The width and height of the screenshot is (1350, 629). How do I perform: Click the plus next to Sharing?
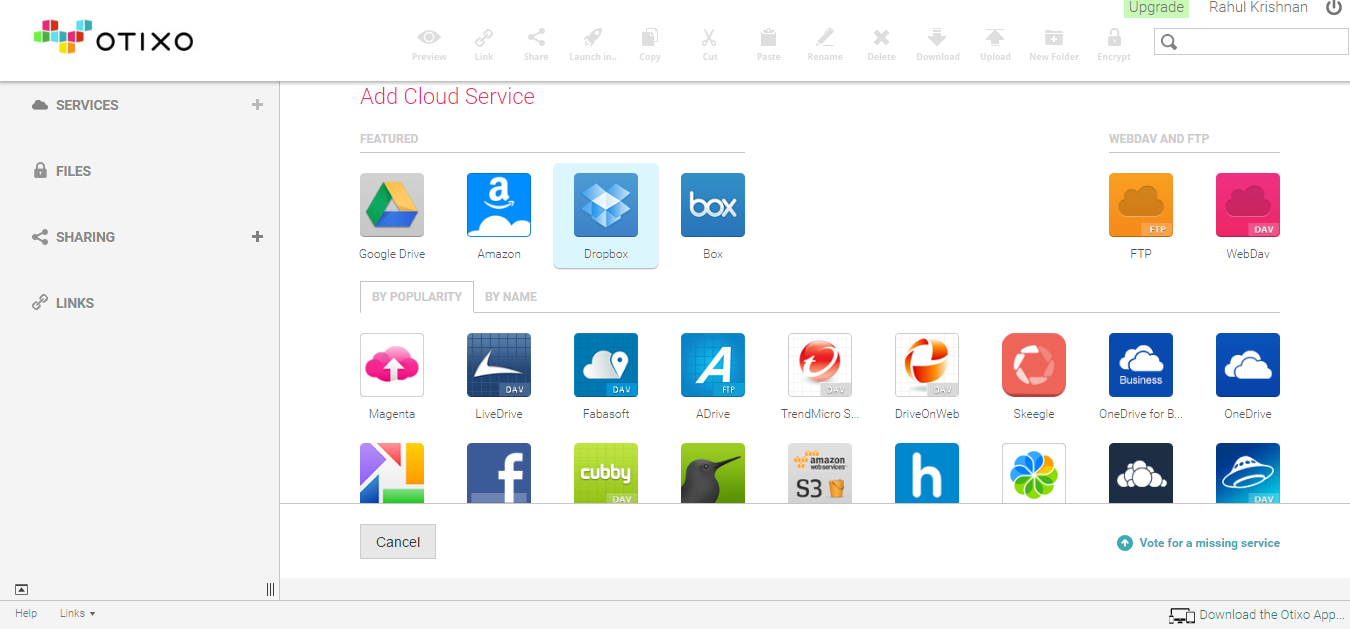click(257, 237)
